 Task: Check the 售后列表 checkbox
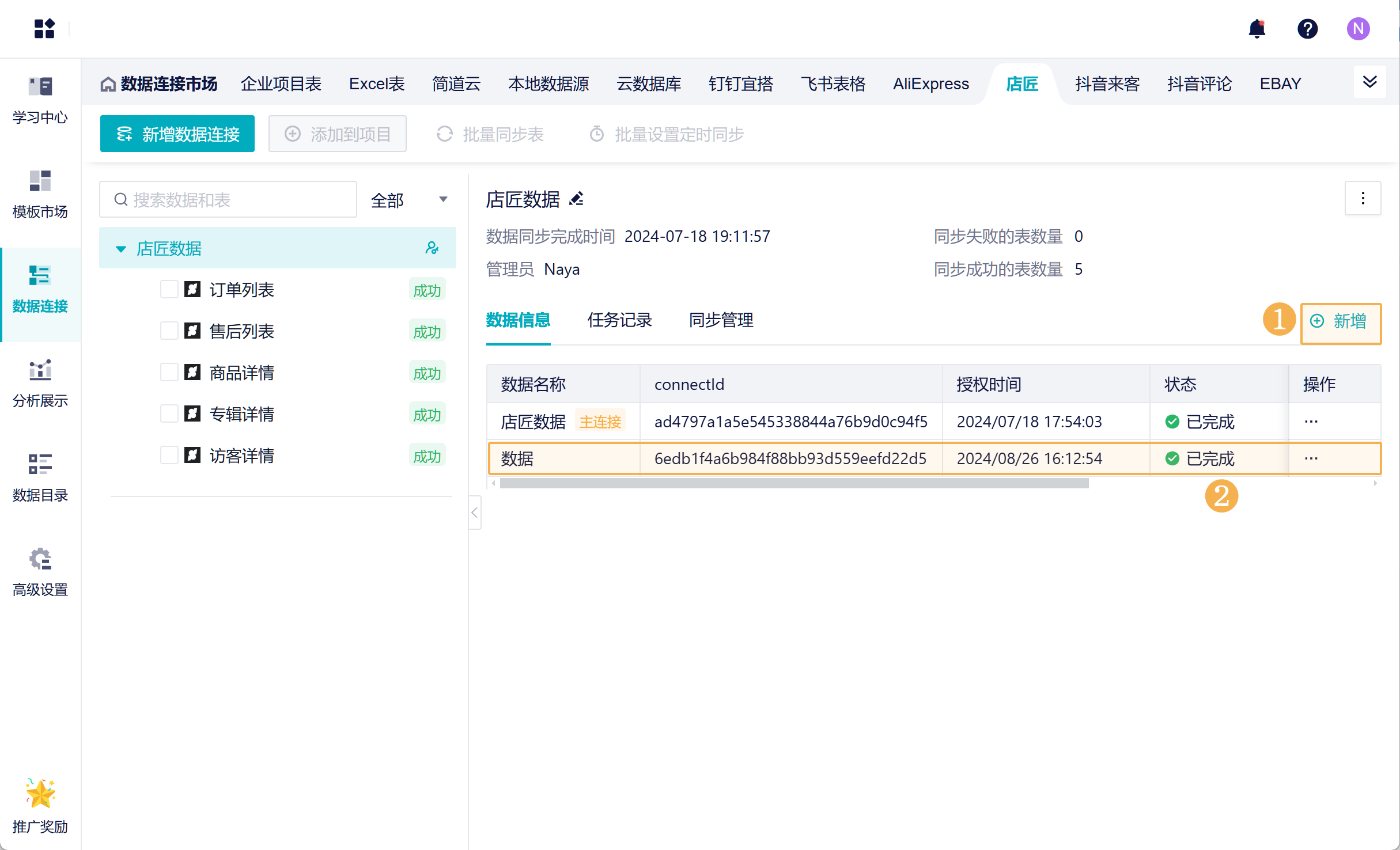click(169, 331)
